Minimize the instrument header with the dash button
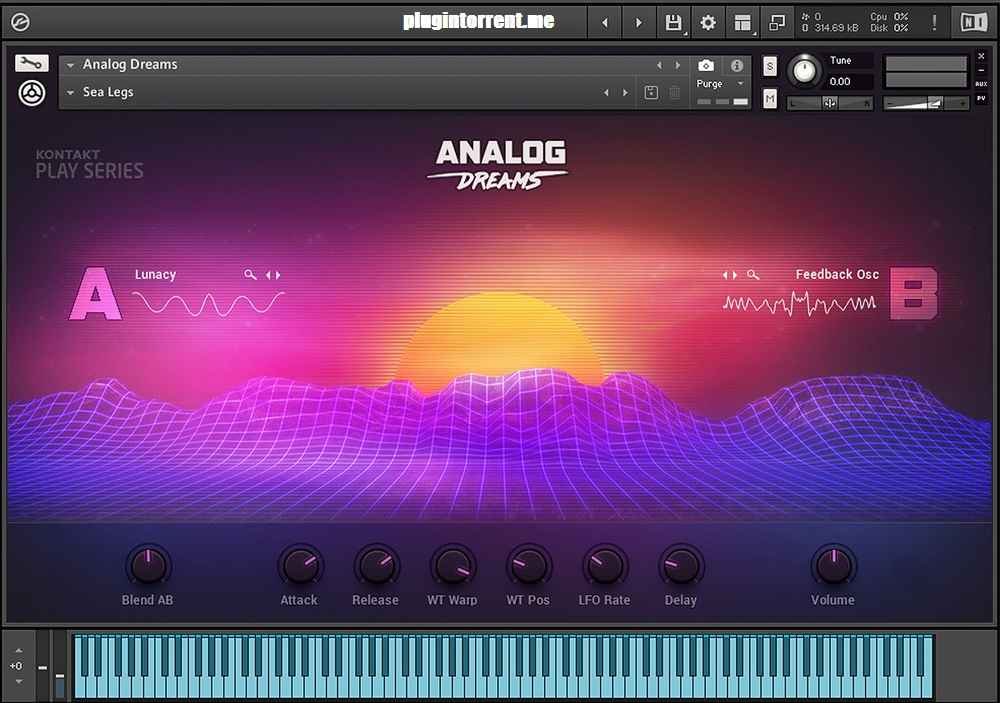Image resolution: width=1000 pixels, height=703 pixels. 982,70
